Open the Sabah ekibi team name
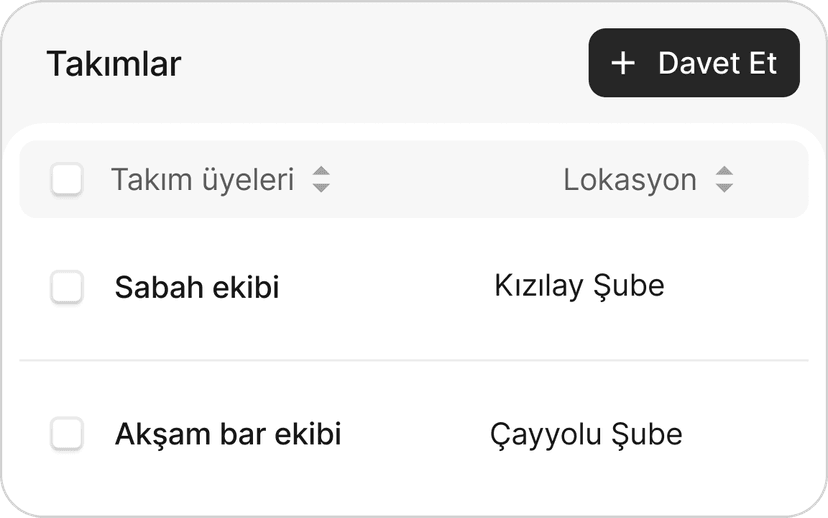The image size is (828, 518). point(197,288)
